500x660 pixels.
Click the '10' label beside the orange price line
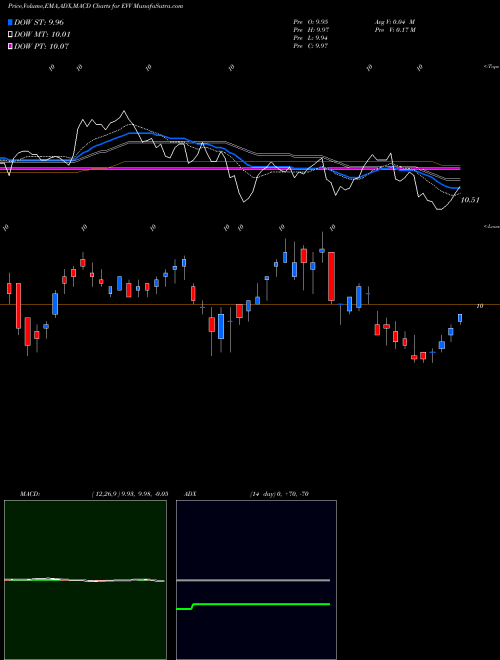[x=479, y=306]
